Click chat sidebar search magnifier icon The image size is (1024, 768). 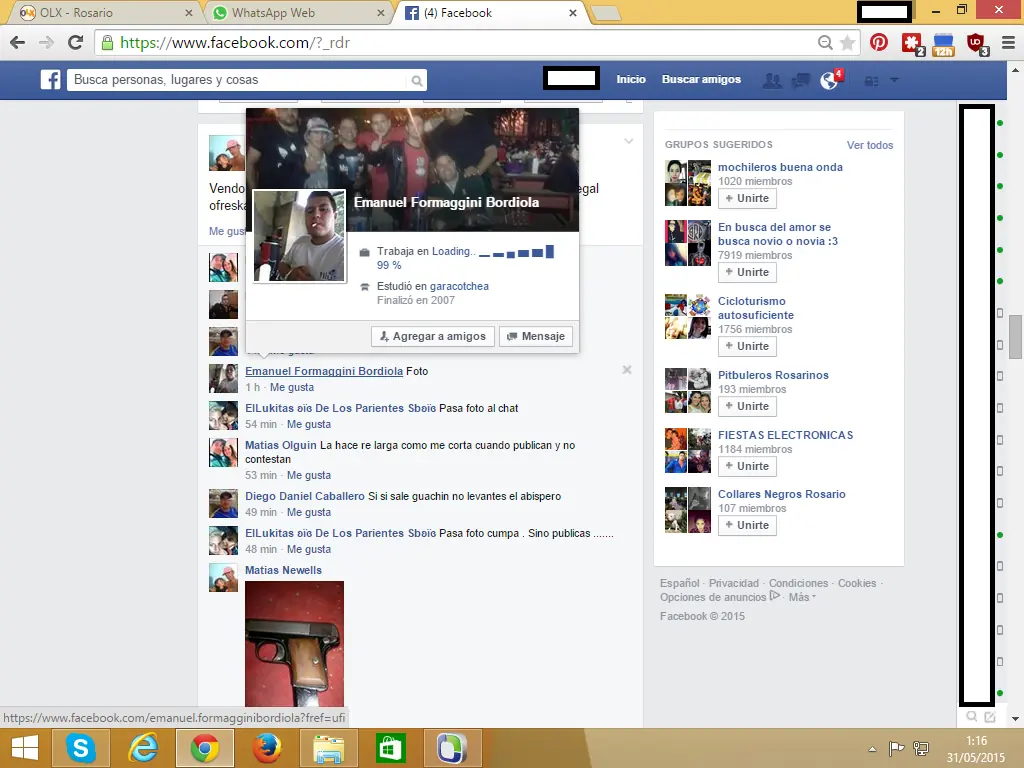972,716
